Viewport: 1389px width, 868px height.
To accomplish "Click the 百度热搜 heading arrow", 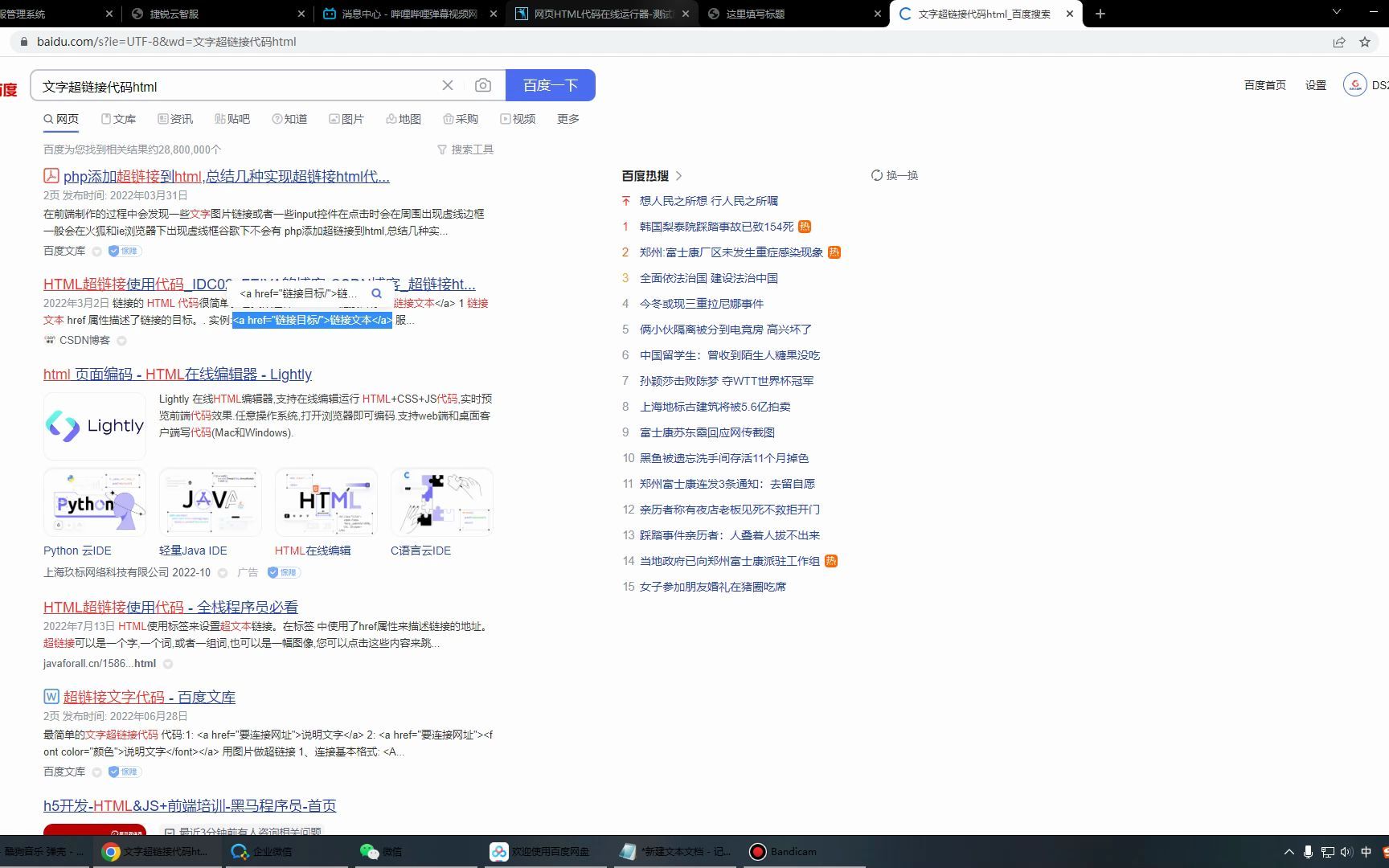I will pyautogui.click(x=678, y=175).
